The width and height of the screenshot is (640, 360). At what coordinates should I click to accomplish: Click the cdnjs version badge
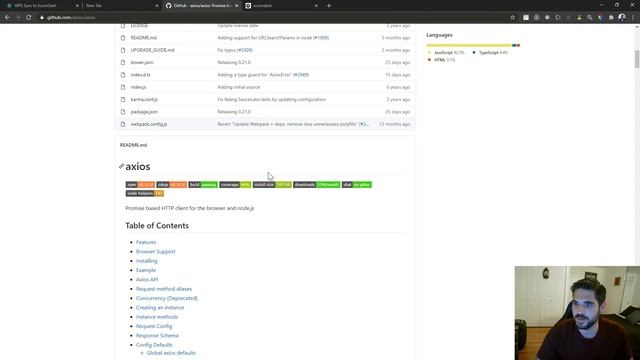click(171, 185)
